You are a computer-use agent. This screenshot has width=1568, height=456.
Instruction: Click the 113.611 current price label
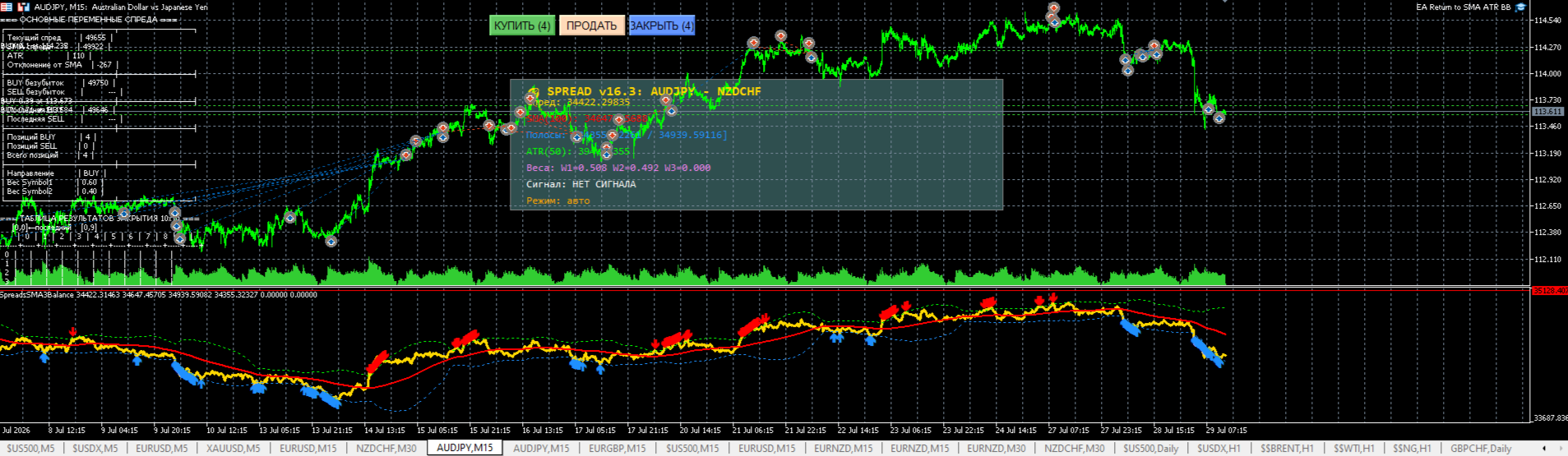click(1548, 111)
